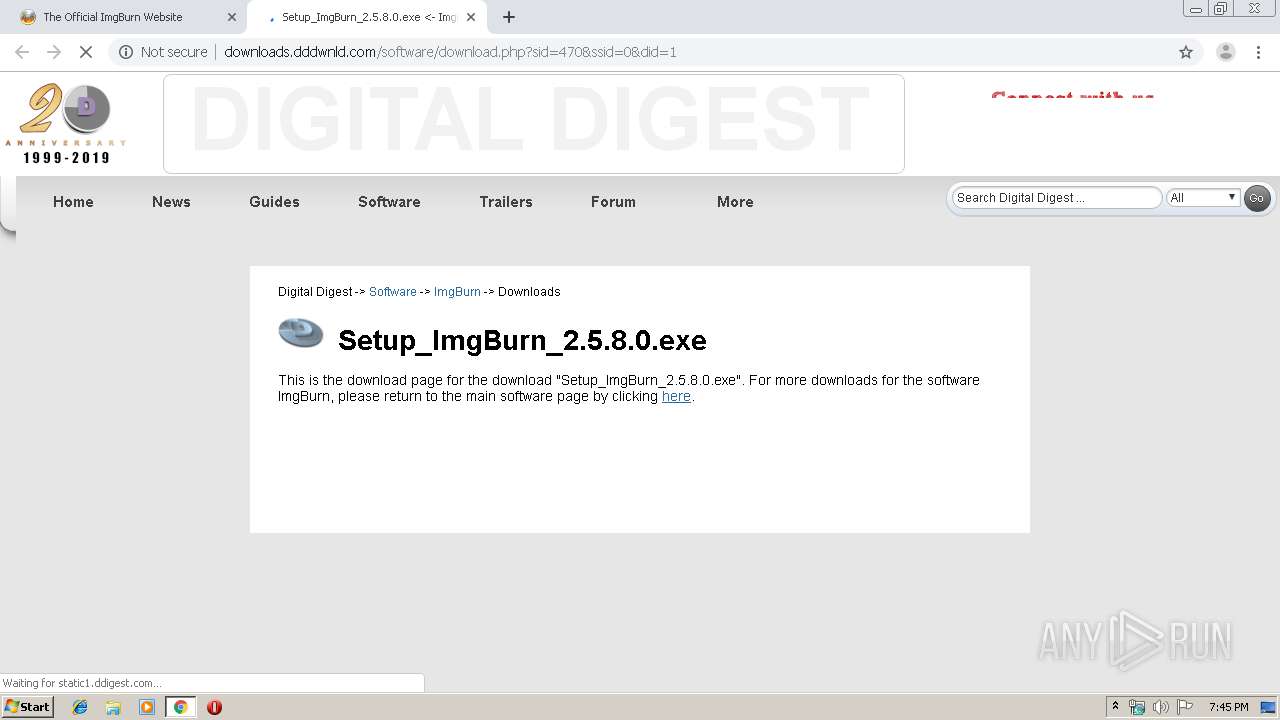Select the Setup_ImgBurn_2.5.8.0.exe tab
The height and width of the screenshot is (720, 1280).
tap(368, 17)
